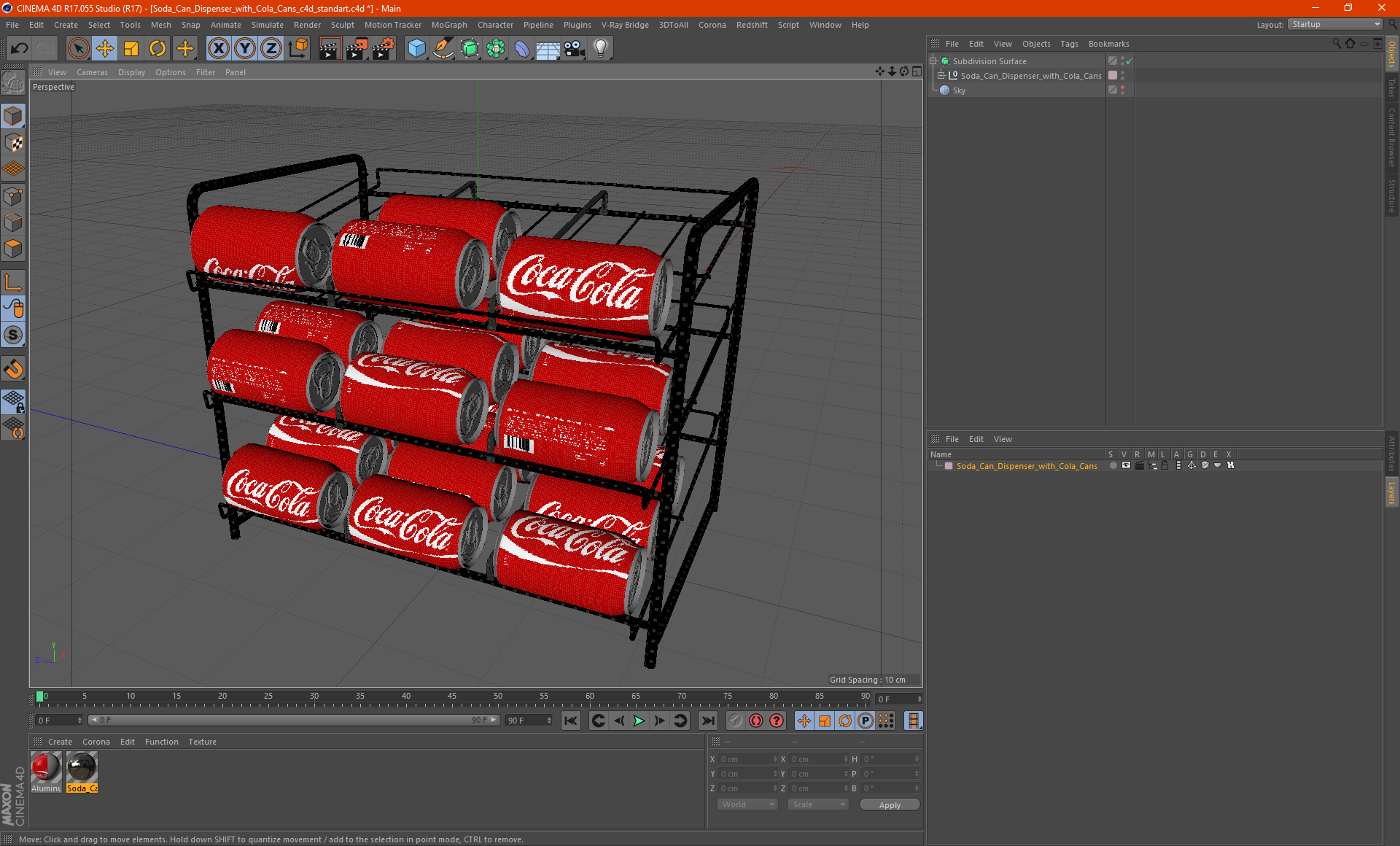Click the Undo arrow icon
Viewport: 1400px width, 846px height.
pyautogui.click(x=20, y=49)
